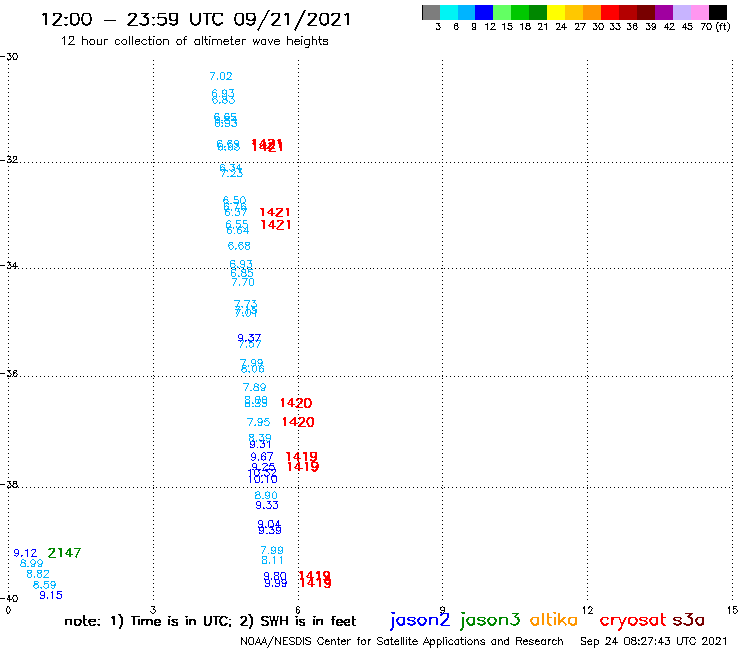This screenshot has width=740, height=650.
Task: Select the pink legend swatch above label 70
Action: 700,12
